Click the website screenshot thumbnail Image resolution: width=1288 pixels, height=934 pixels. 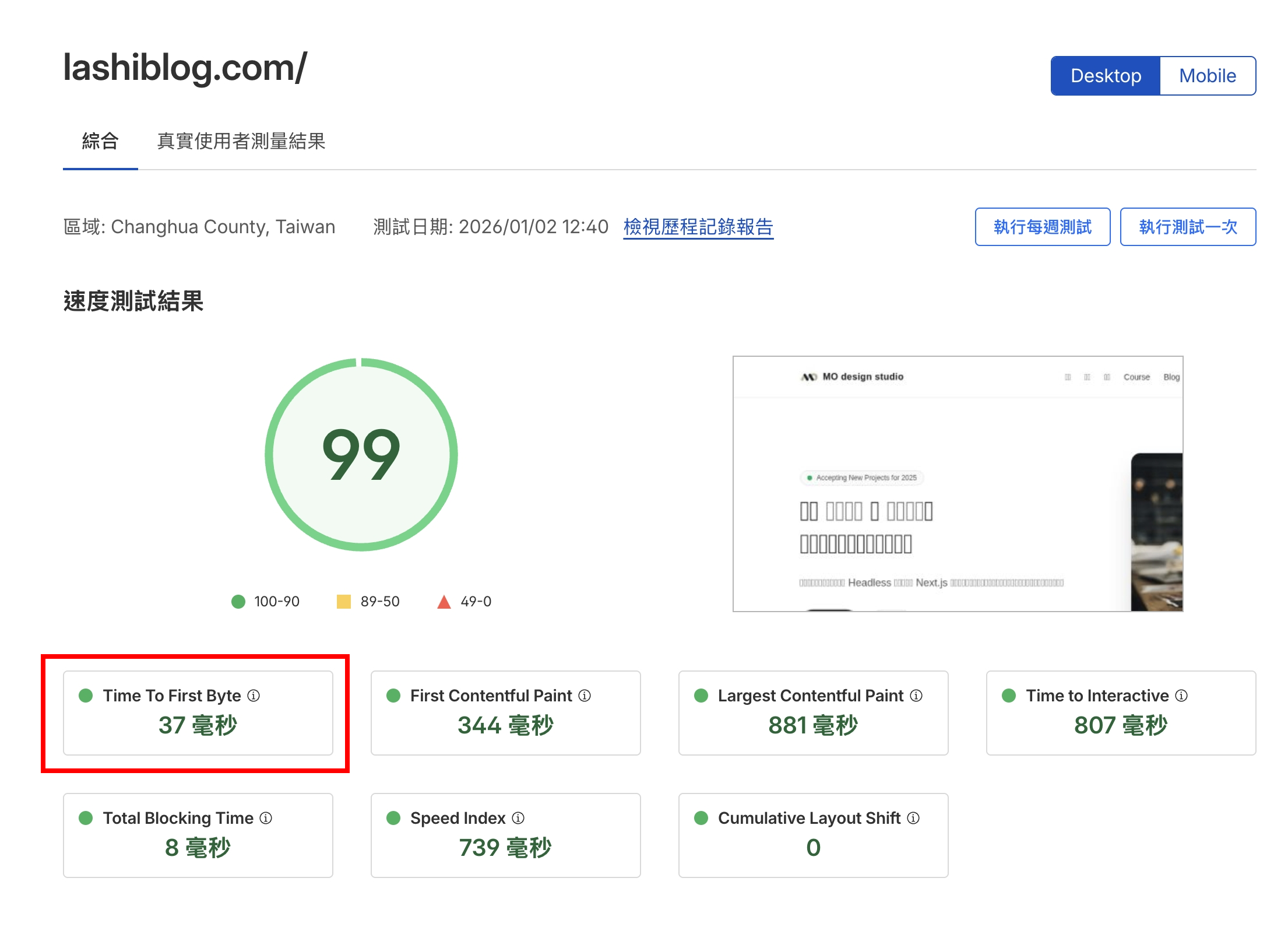(x=958, y=483)
